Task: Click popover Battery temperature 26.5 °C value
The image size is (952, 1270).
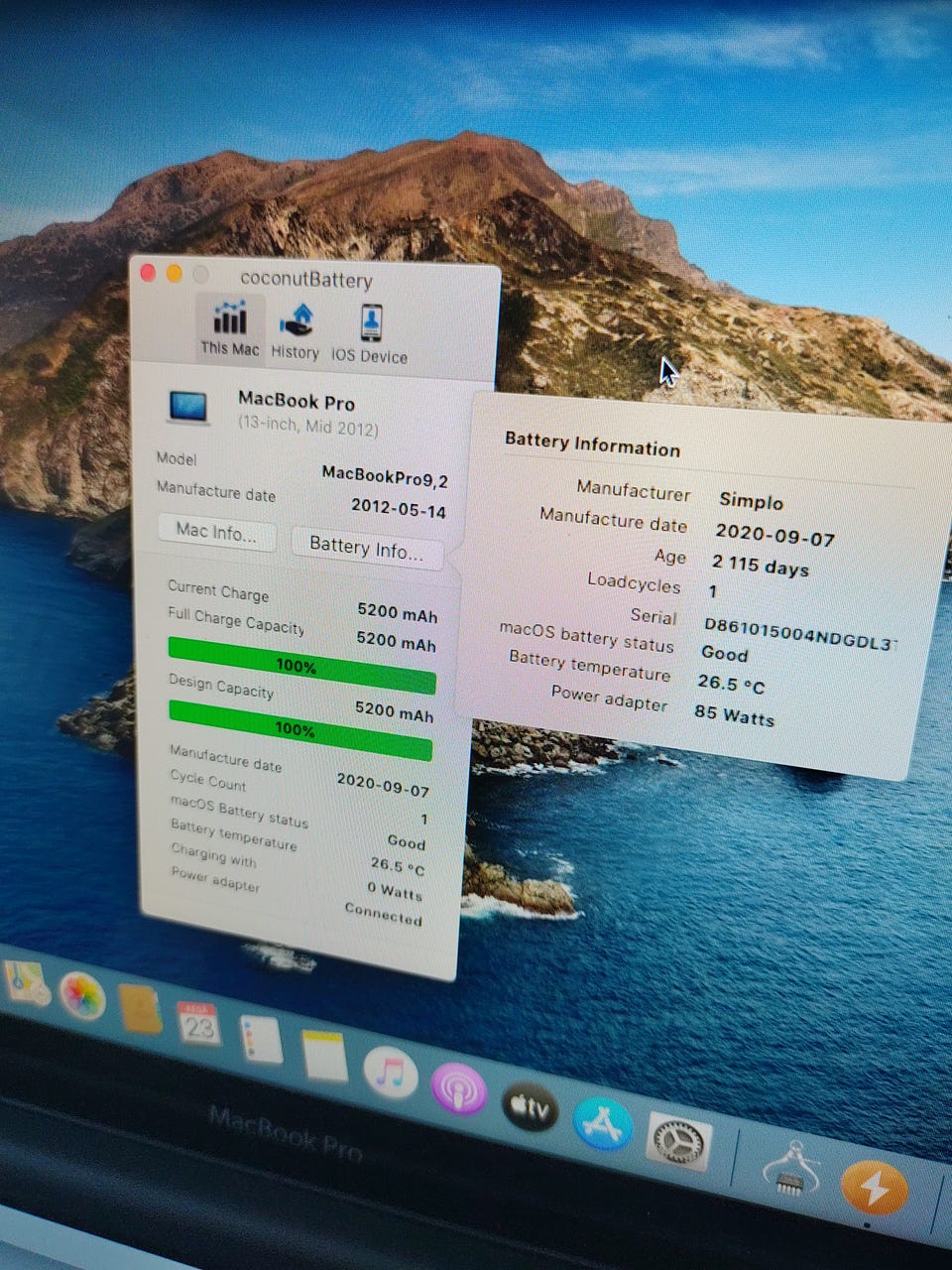Action: pos(731,684)
